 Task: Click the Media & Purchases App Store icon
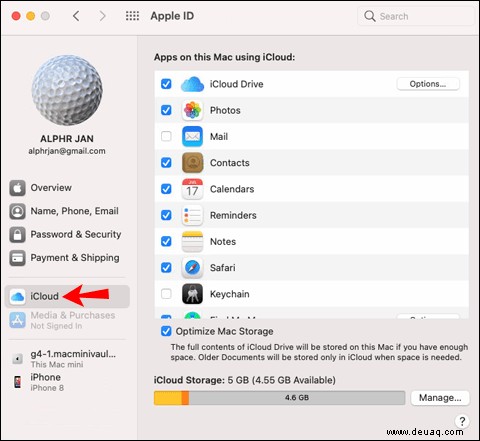17,320
